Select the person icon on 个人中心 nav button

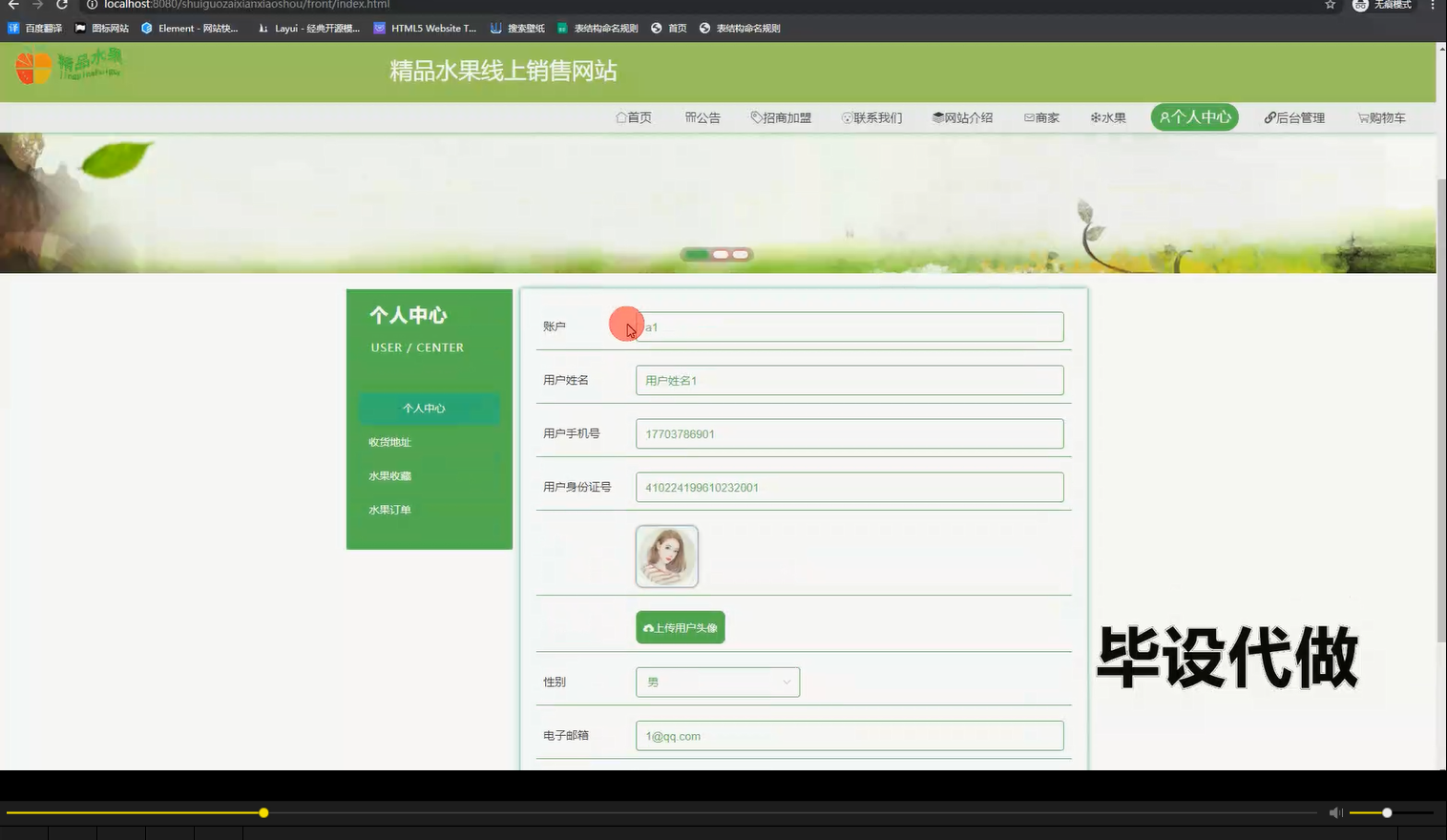(1164, 117)
